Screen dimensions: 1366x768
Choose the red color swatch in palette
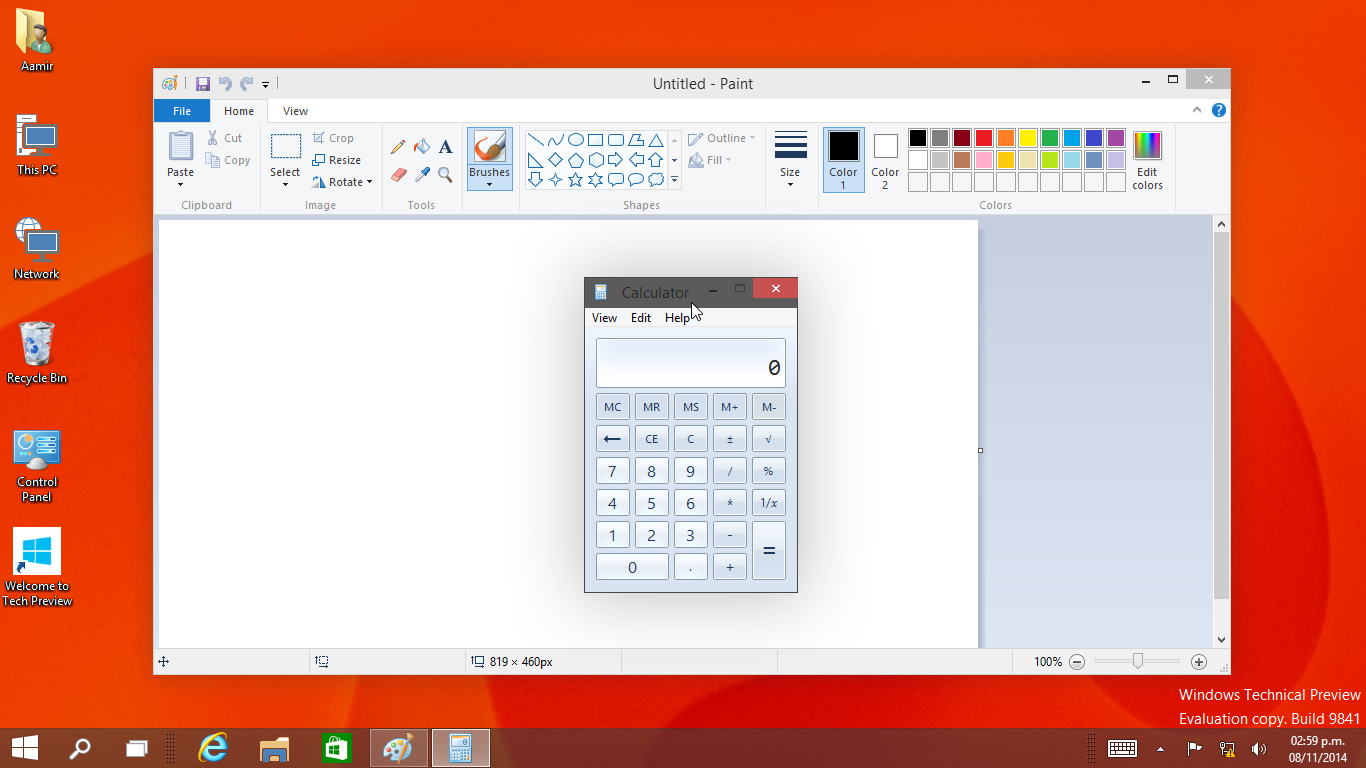pyautogui.click(x=984, y=138)
